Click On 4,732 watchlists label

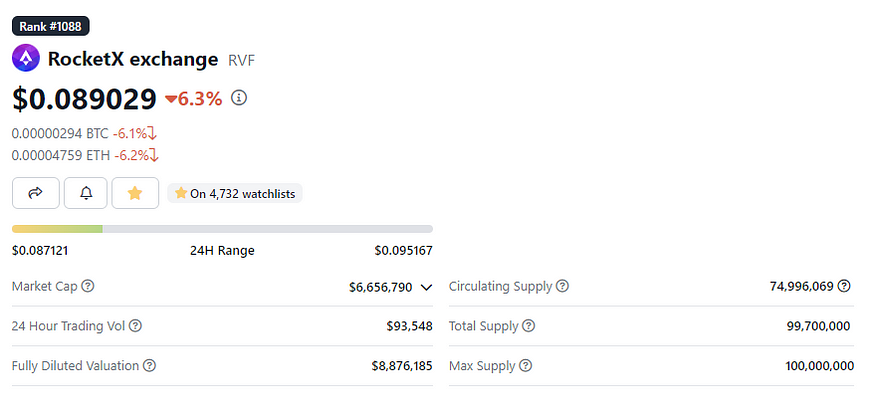[x=235, y=194]
